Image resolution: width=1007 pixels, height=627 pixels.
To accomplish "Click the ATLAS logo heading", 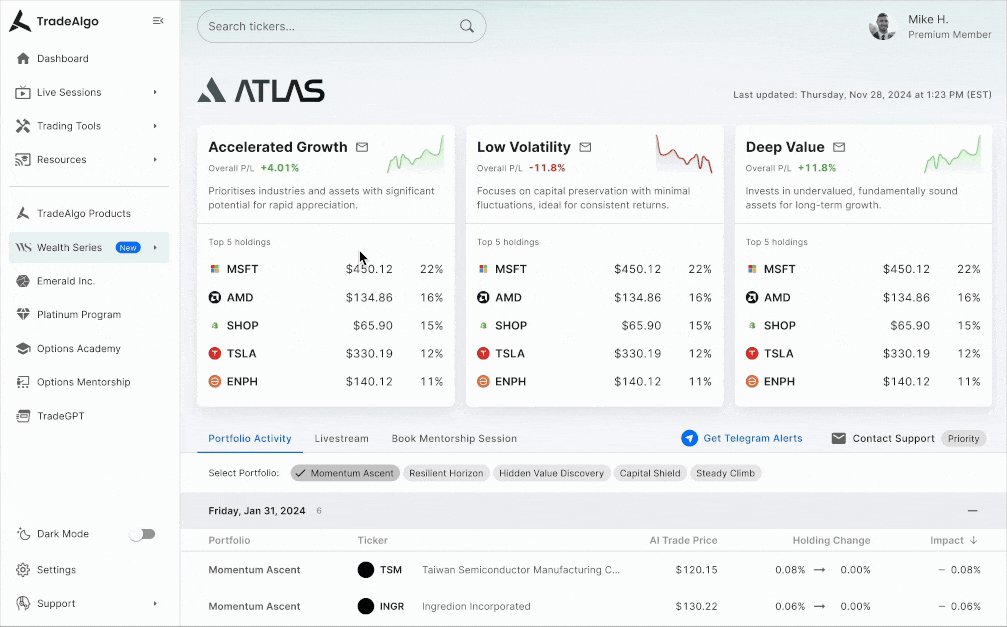I will pos(261,91).
